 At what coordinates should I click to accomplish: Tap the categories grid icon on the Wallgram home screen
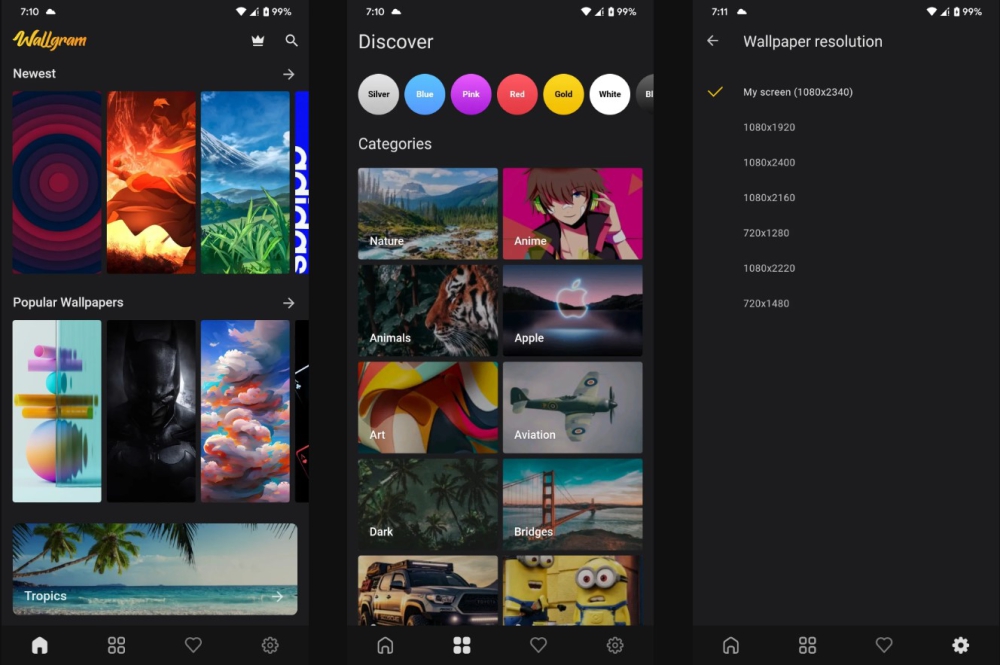point(117,645)
